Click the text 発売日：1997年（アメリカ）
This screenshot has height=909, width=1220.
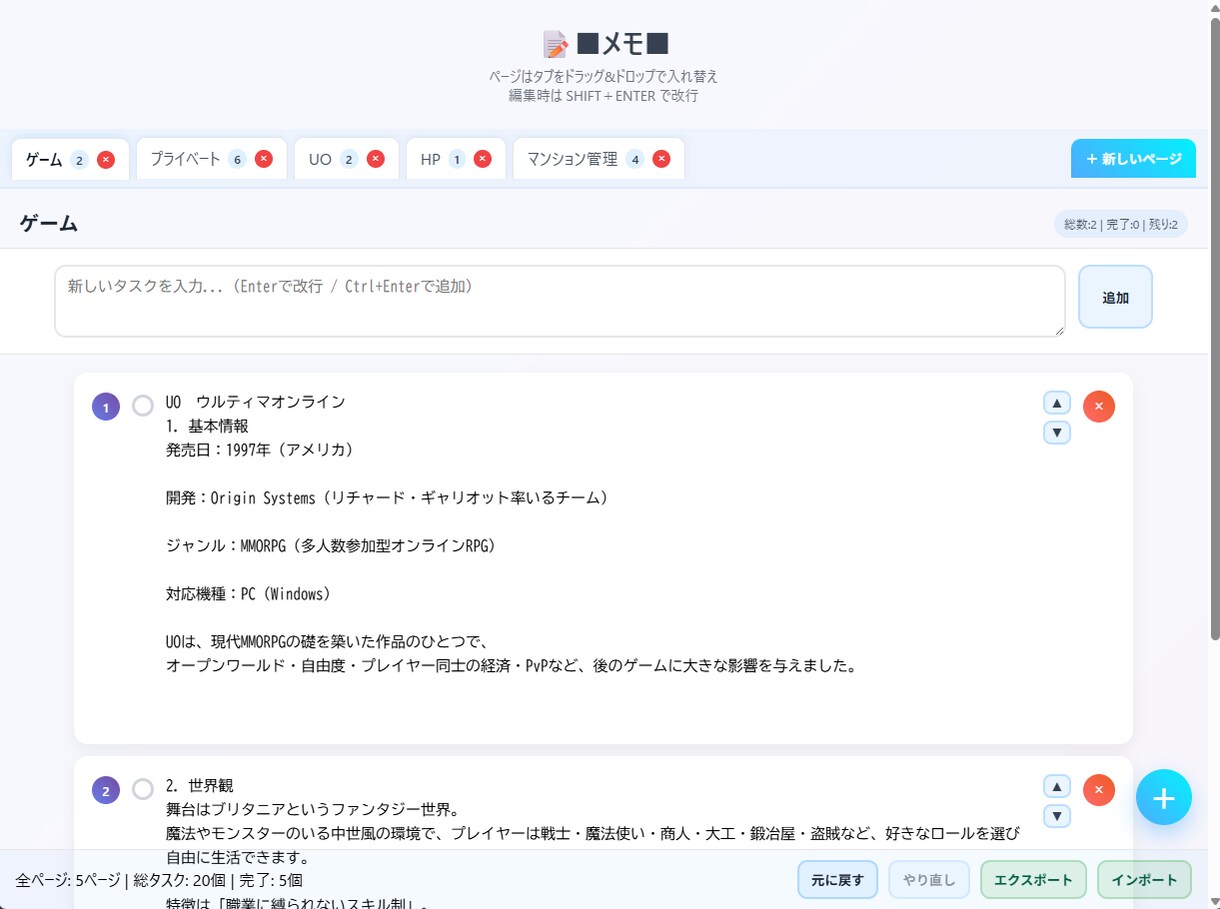click(260, 450)
